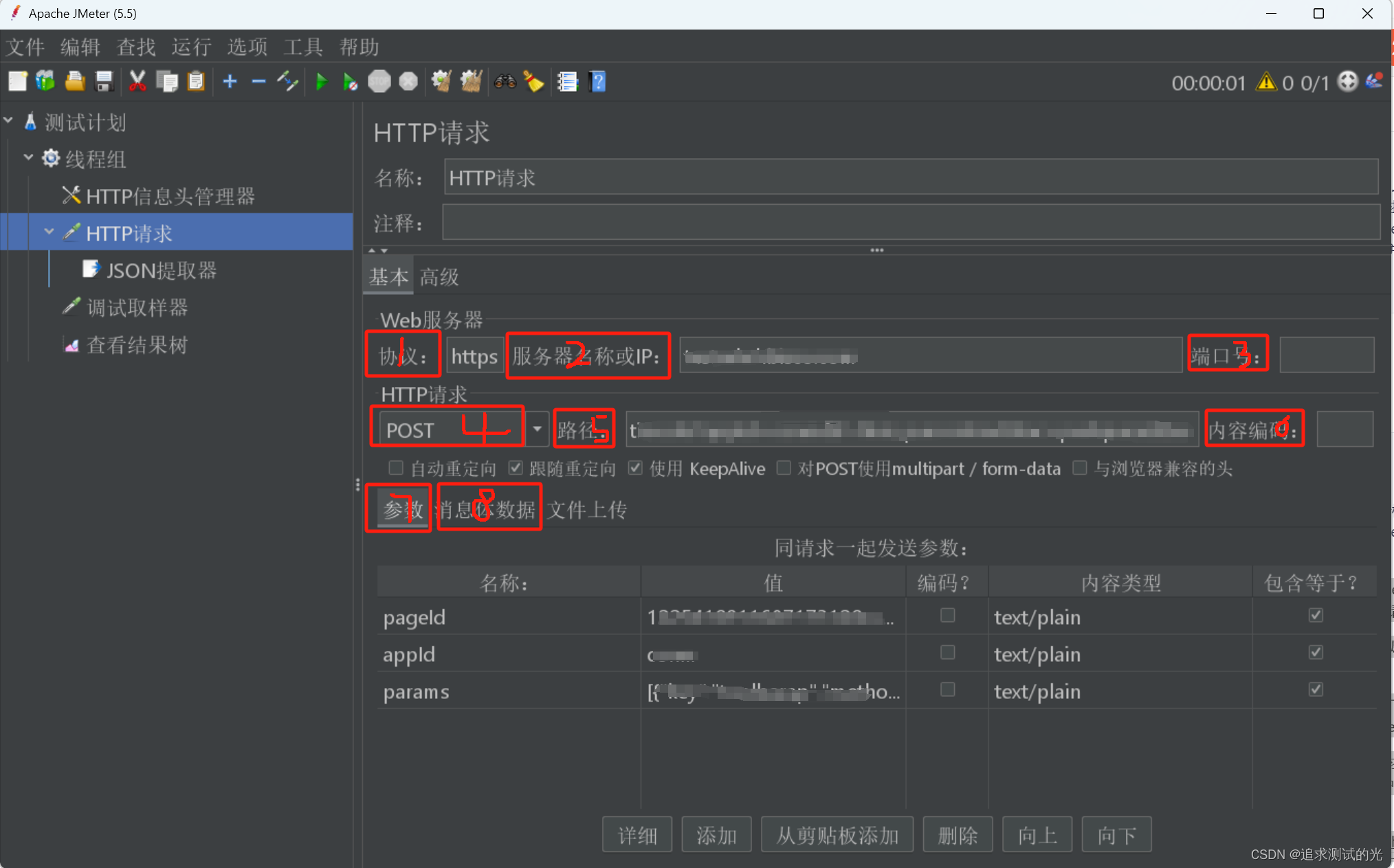Screen dimensions: 1394x868
Task: Enable the 与浏览器兼容的头 checkbox
Action: 1080,468
